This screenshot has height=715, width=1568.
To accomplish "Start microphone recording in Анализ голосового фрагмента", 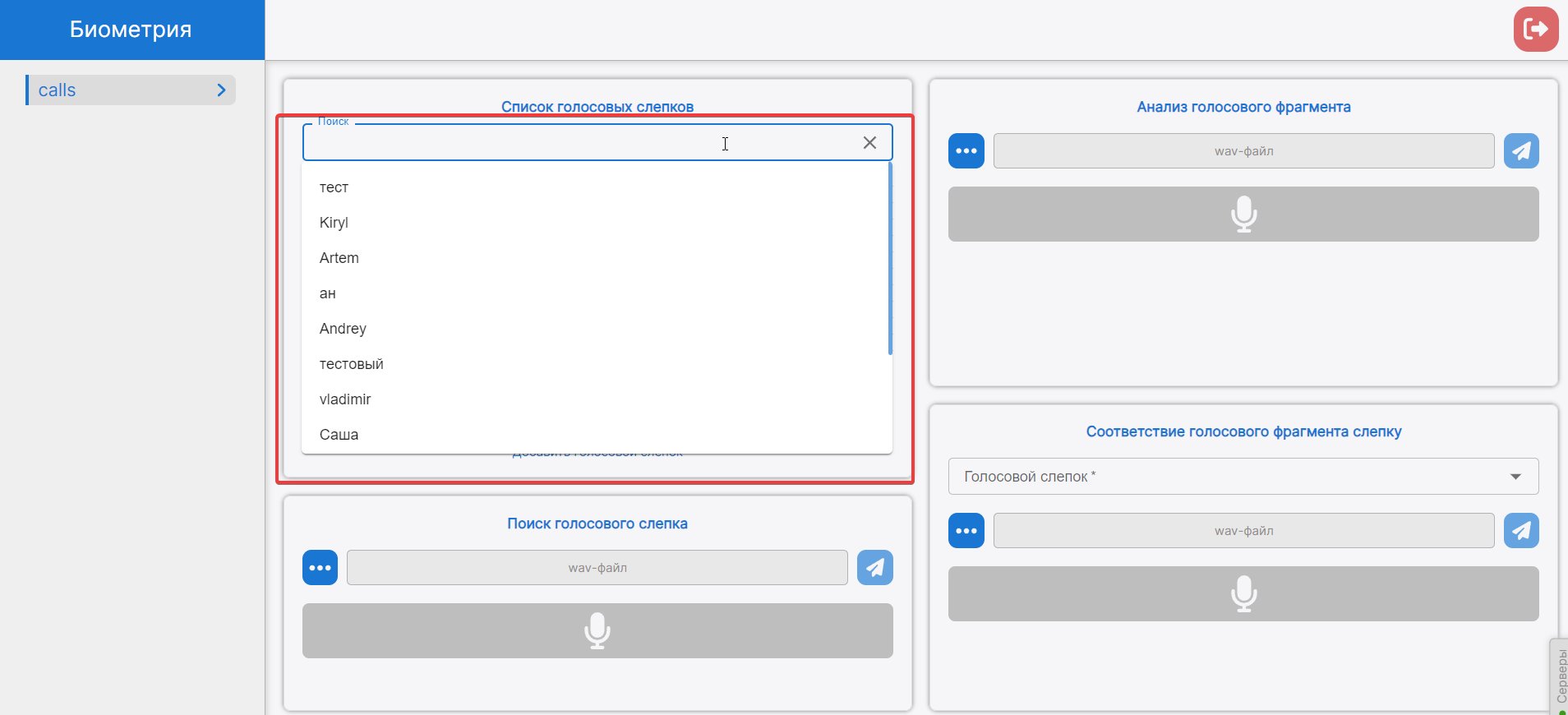I will (1243, 214).
